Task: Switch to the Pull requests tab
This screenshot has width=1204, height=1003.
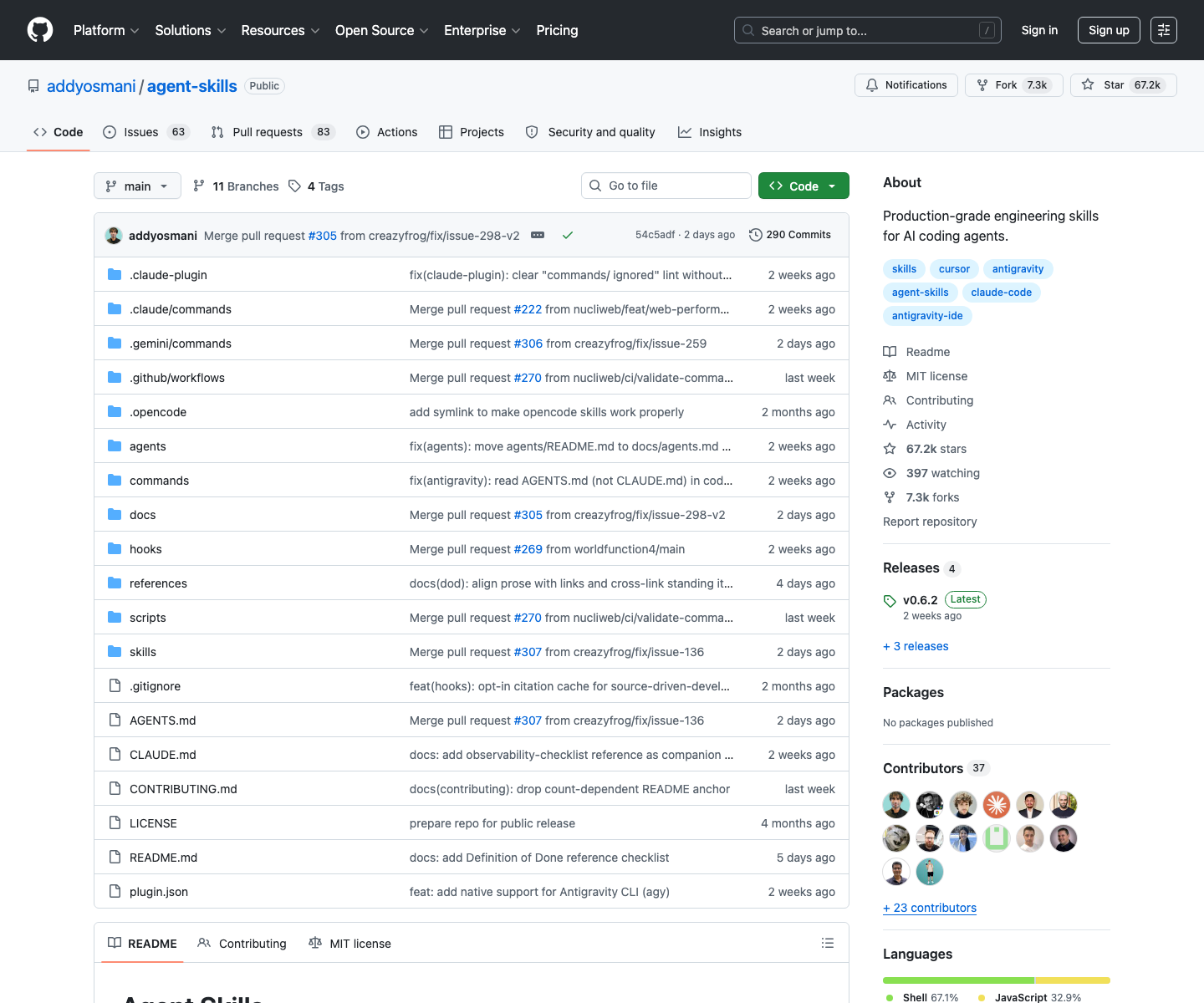Action: coord(273,132)
